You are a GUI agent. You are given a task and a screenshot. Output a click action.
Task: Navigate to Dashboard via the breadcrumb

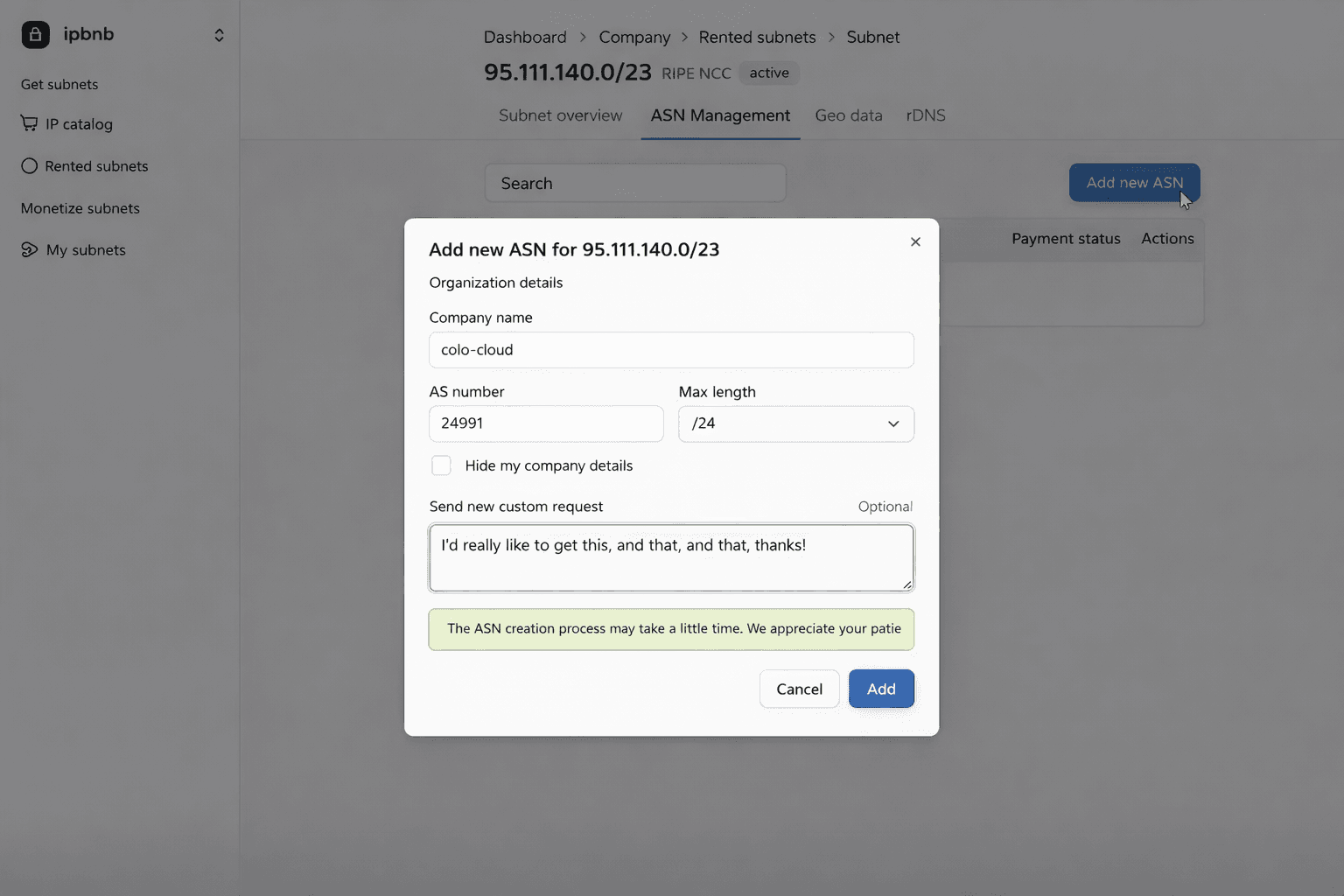tap(524, 37)
